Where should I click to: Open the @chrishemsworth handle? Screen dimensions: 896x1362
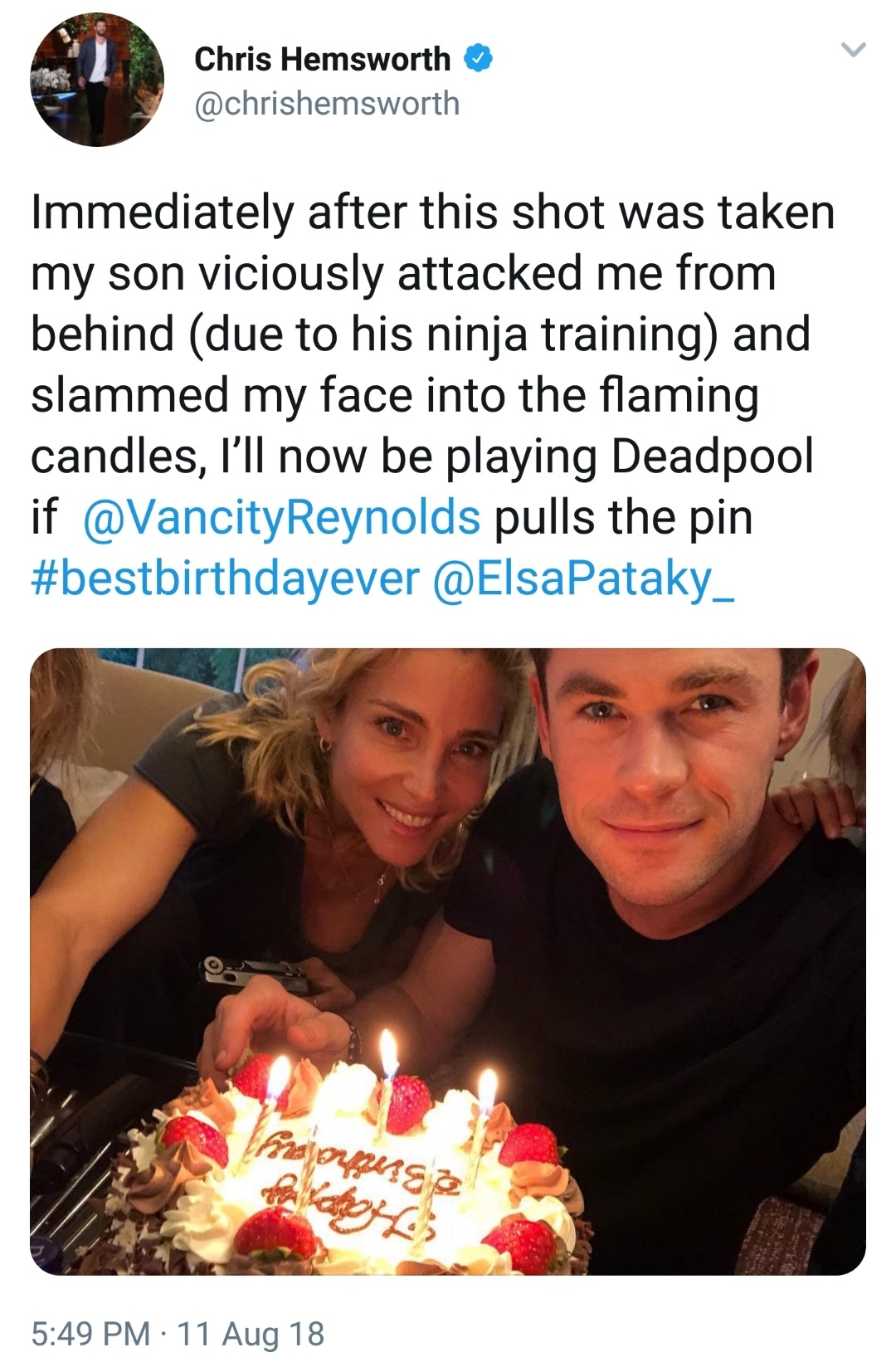(x=327, y=104)
